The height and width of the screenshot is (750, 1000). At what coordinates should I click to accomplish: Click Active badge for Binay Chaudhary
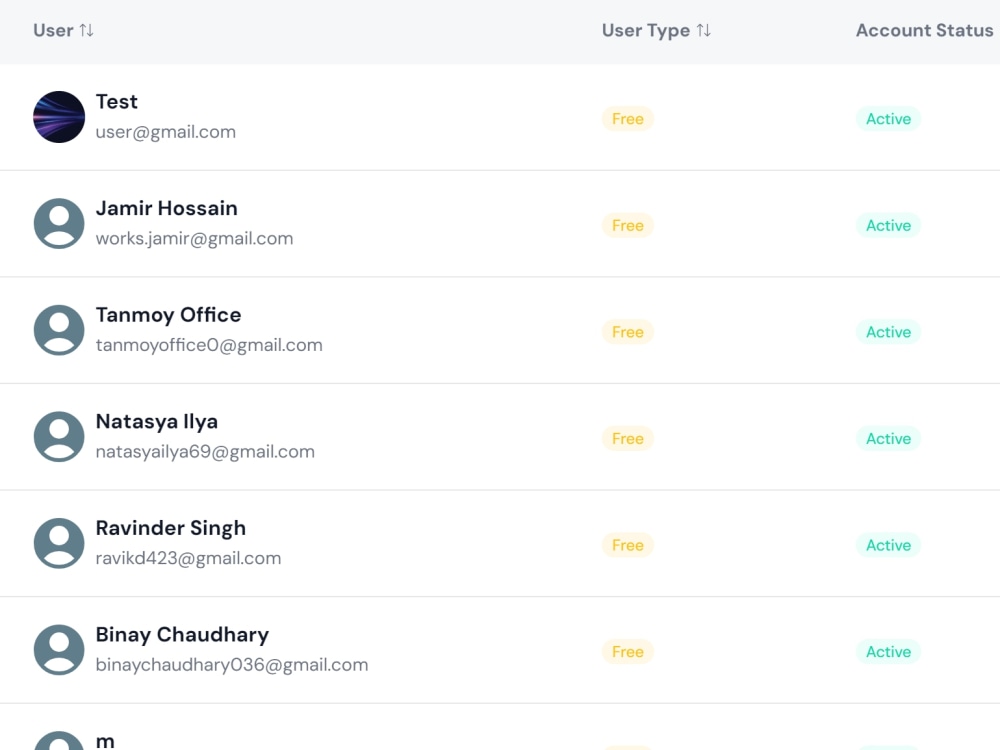pos(888,651)
